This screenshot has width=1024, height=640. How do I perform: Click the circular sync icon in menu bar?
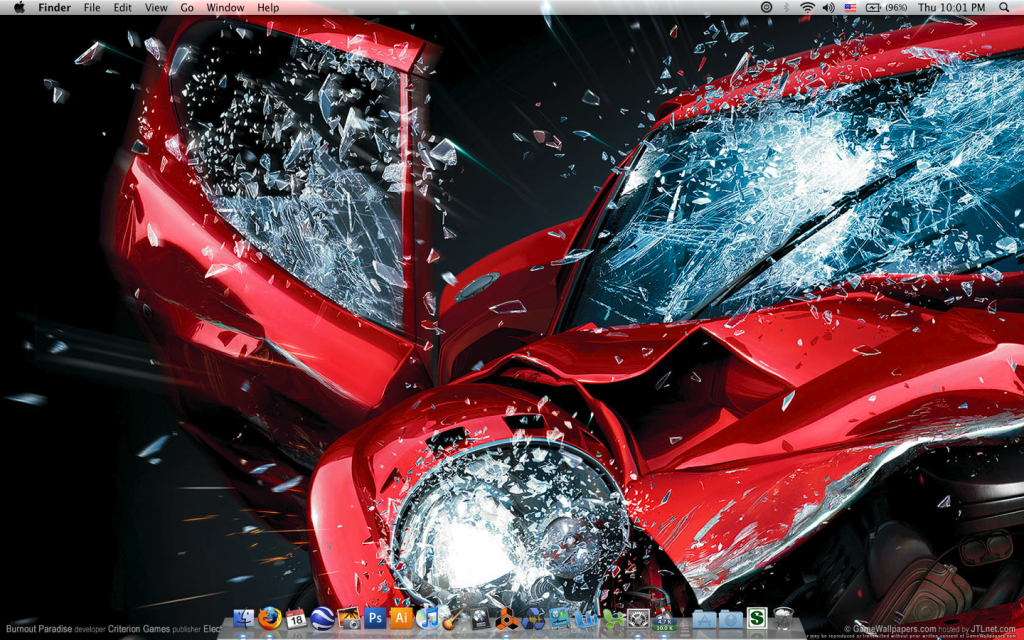click(x=767, y=7)
